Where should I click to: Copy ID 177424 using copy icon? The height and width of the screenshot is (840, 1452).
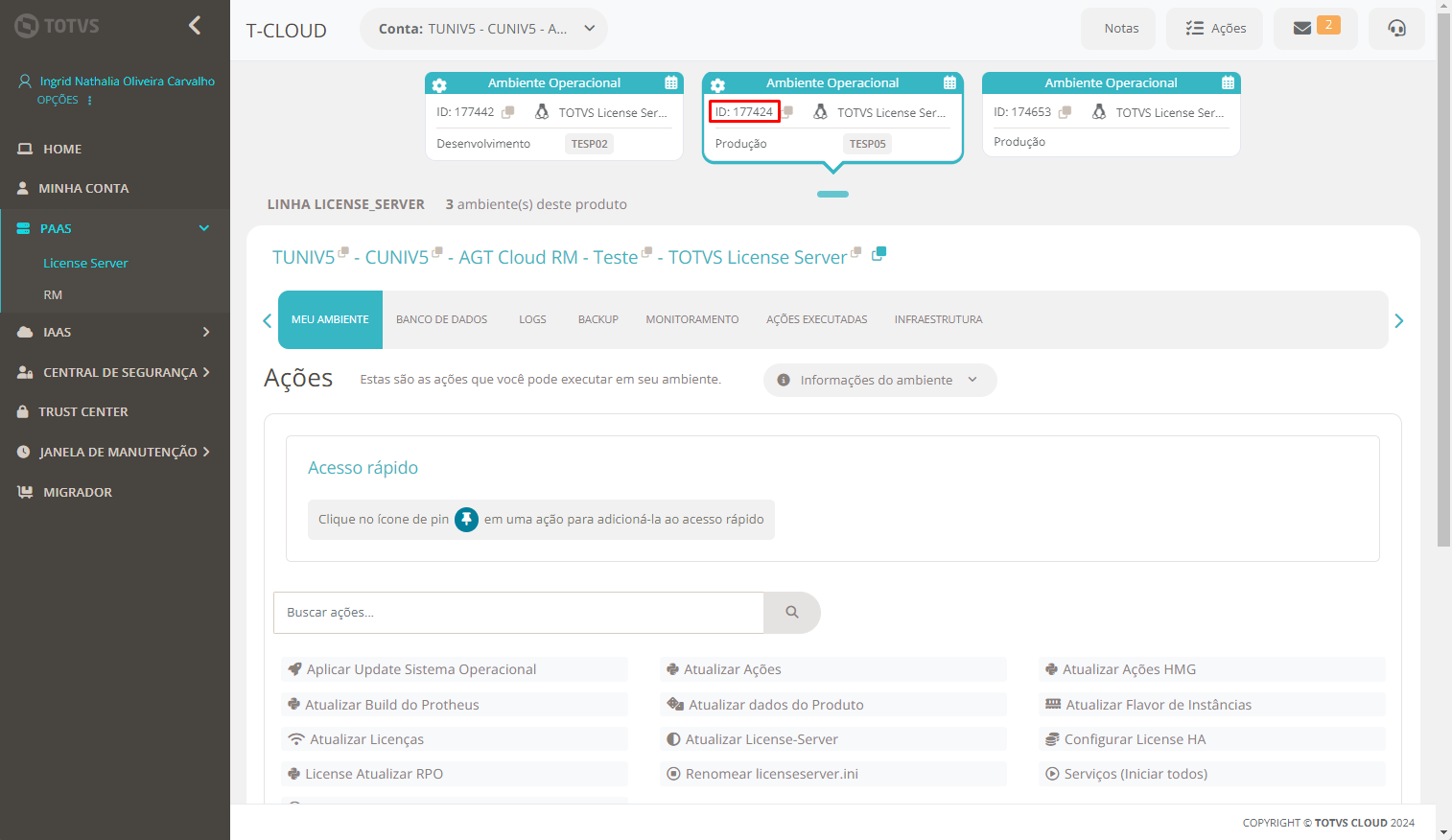tap(787, 112)
